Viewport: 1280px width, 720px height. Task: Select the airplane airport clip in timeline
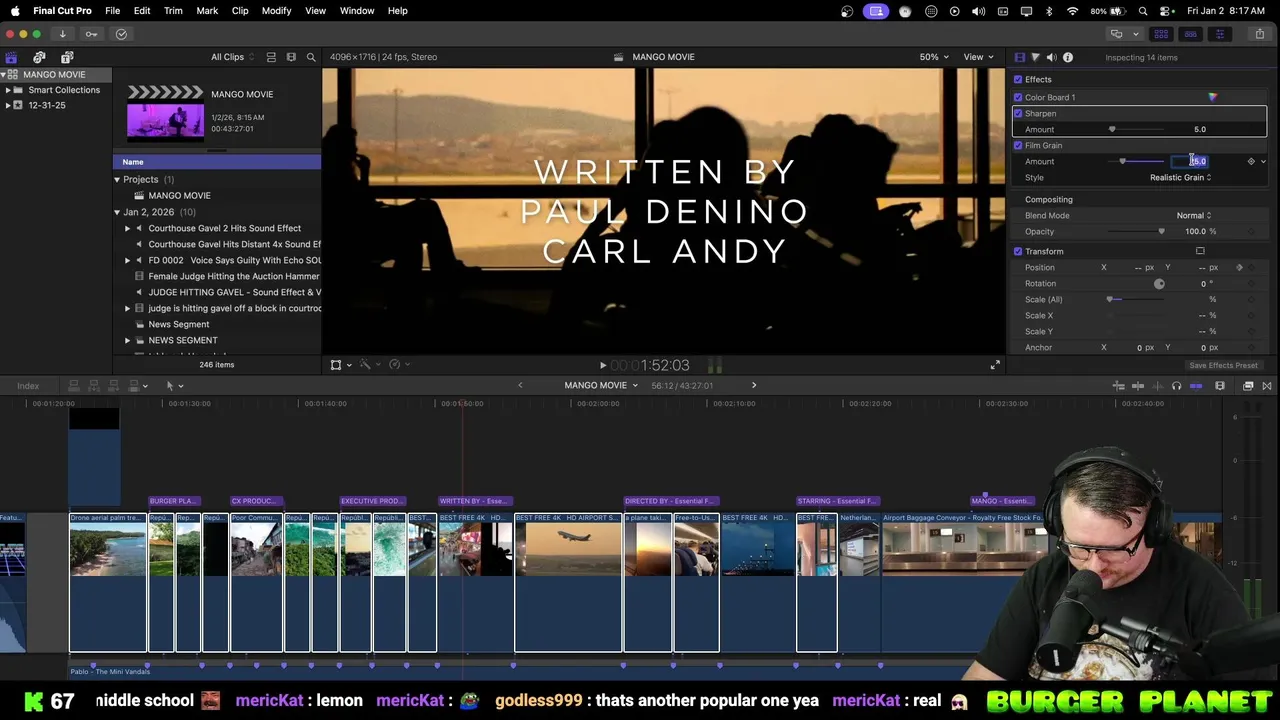pyautogui.click(x=568, y=582)
